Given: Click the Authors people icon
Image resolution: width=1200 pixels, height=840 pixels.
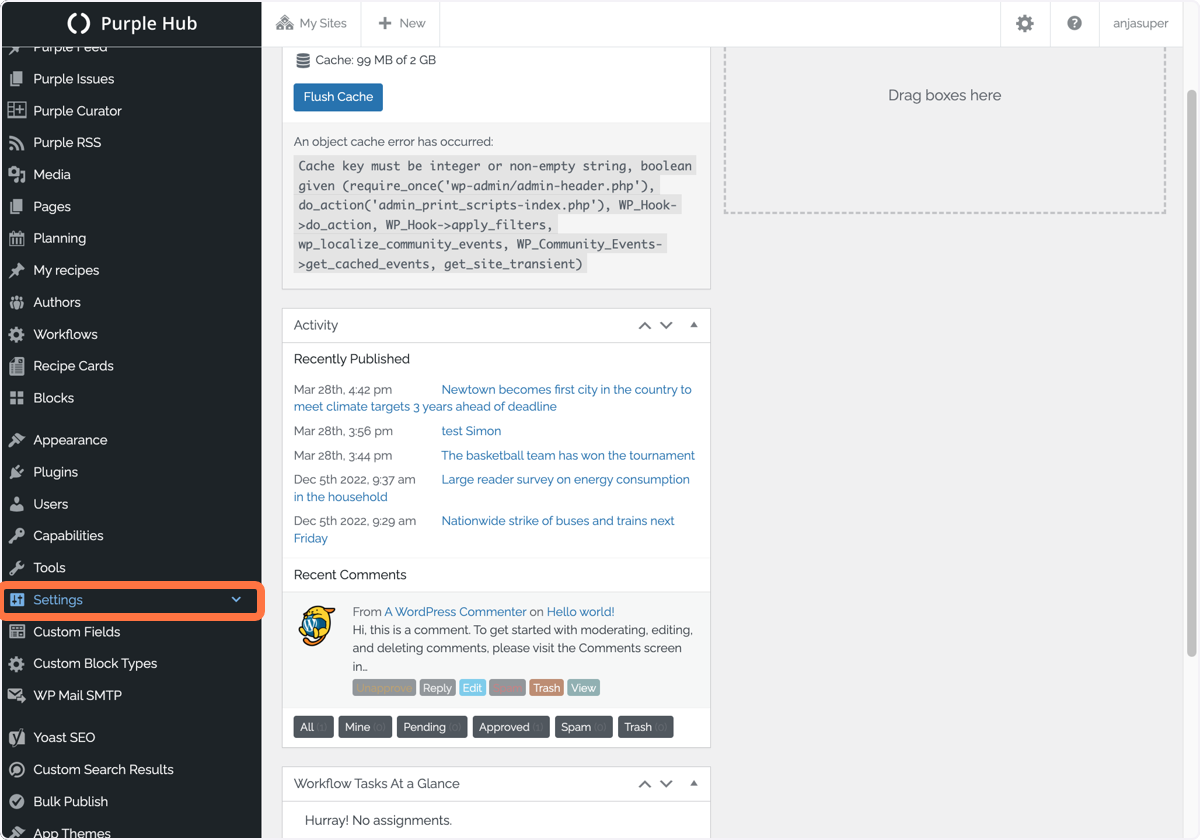Looking at the screenshot, I should coord(16,303).
